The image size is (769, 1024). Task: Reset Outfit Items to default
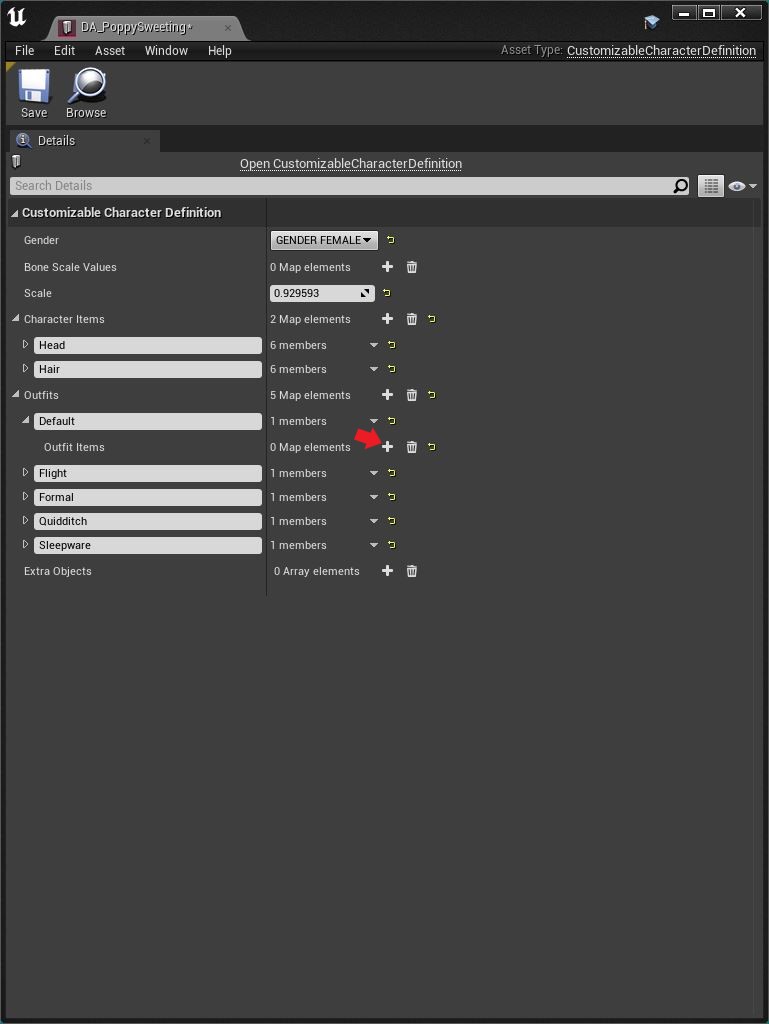click(432, 447)
